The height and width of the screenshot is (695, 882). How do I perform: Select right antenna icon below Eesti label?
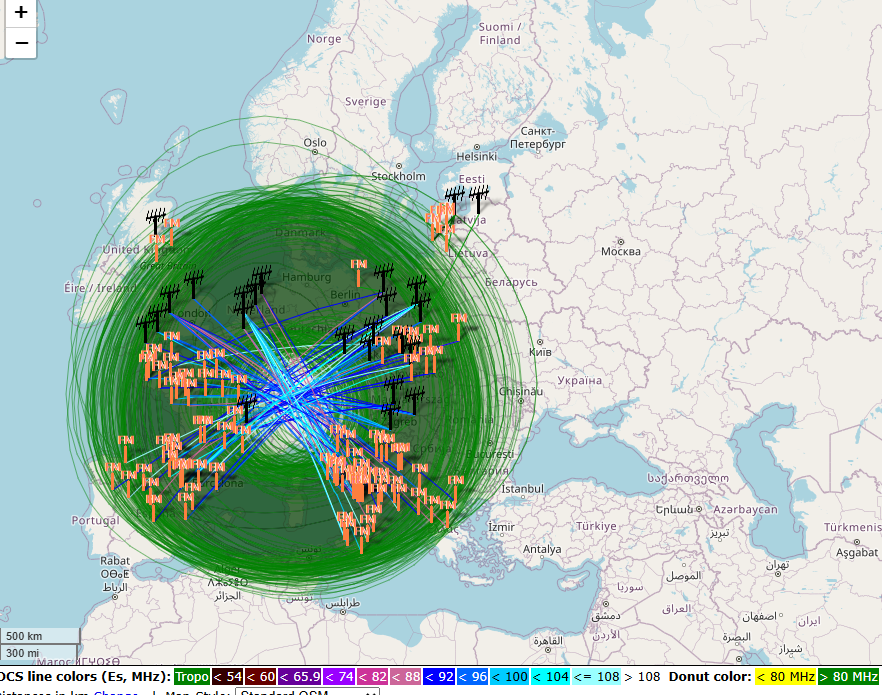(479, 200)
